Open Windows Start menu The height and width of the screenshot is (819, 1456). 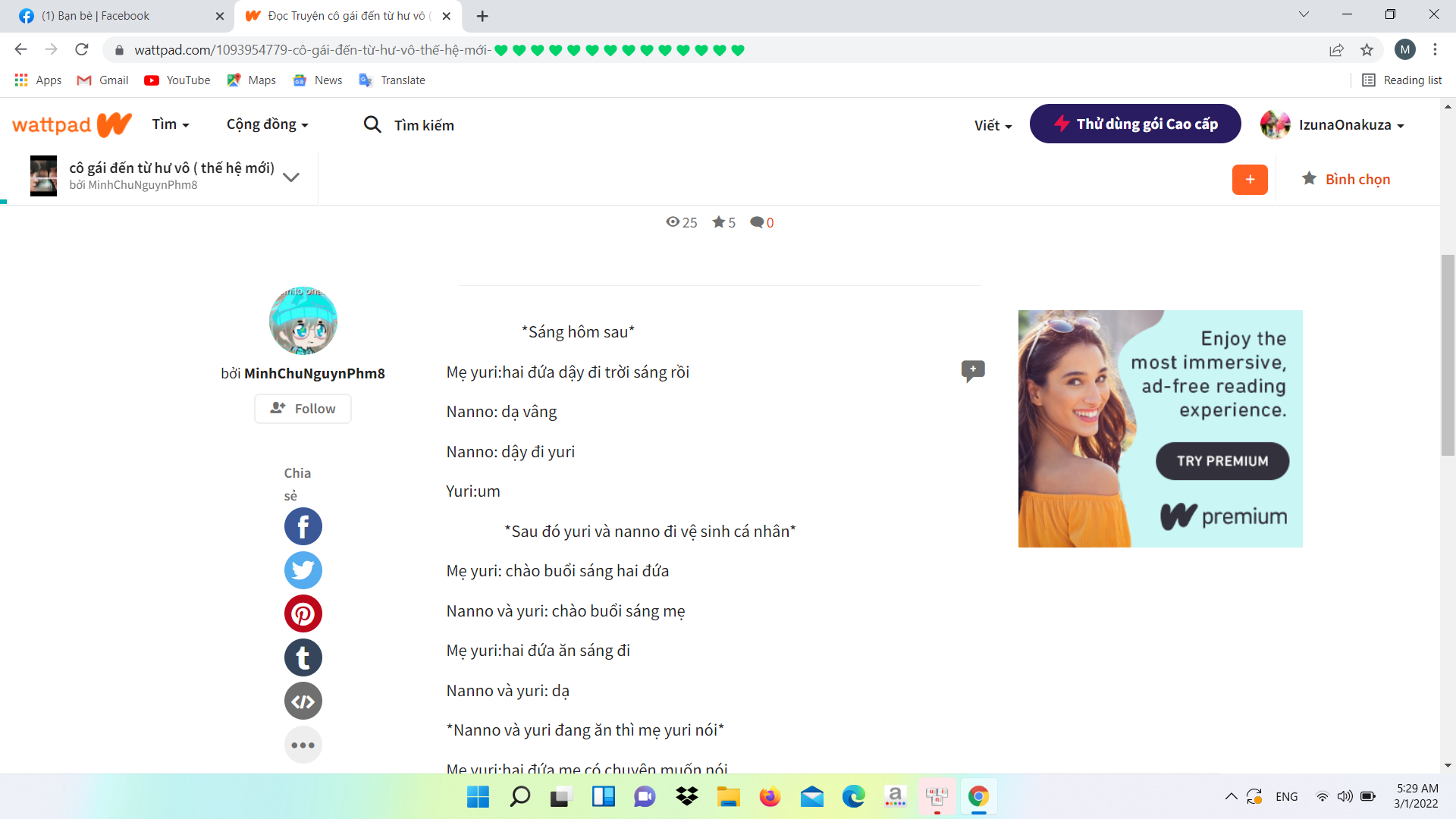point(478,796)
